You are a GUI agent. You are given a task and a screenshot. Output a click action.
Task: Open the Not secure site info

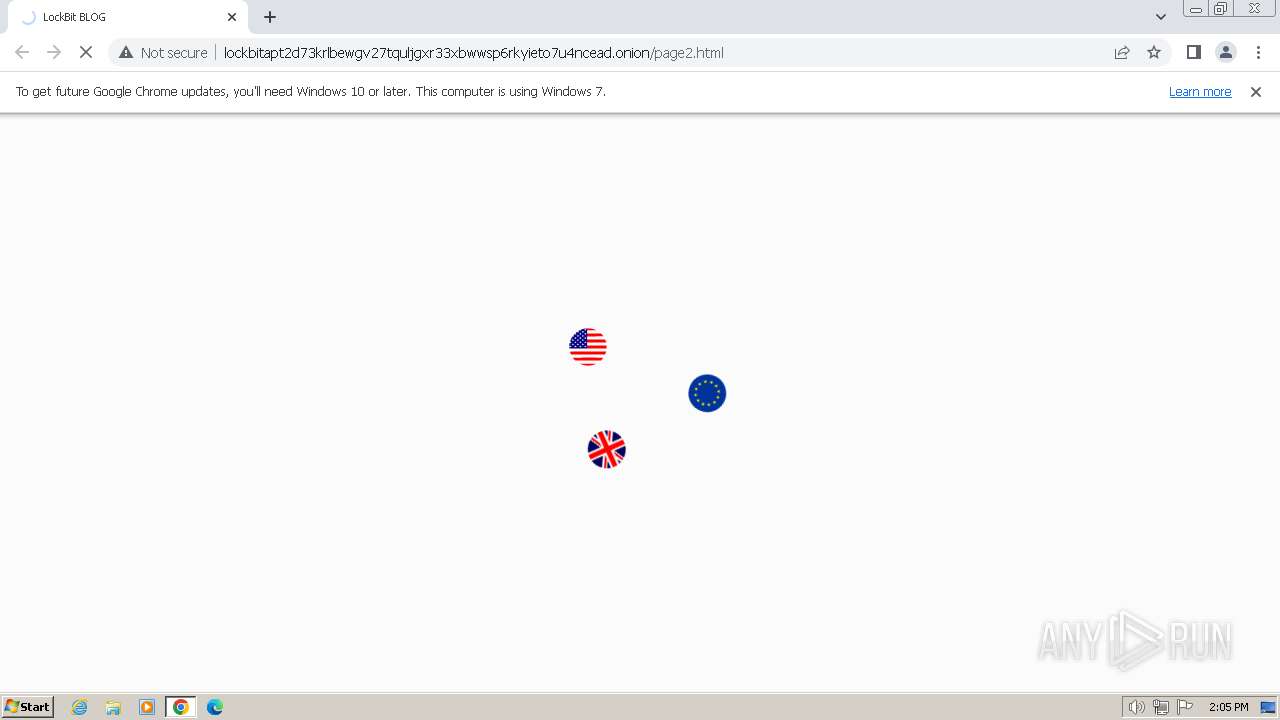click(x=163, y=52)
